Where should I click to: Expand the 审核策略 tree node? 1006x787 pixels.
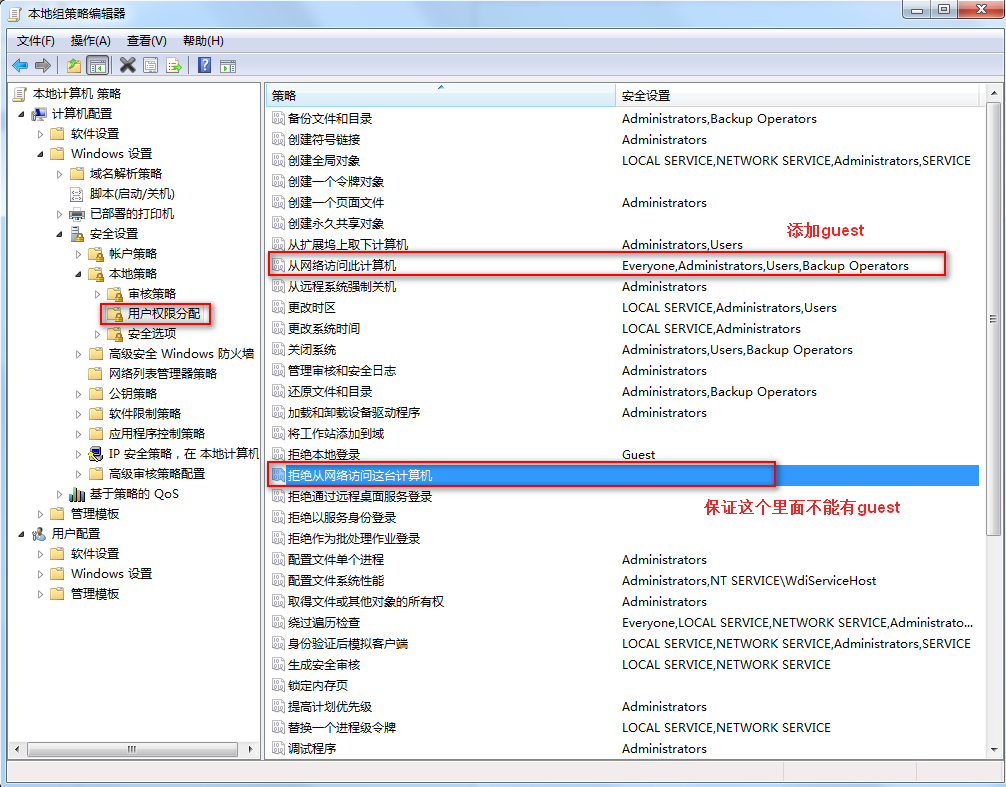tap(97, 294)
